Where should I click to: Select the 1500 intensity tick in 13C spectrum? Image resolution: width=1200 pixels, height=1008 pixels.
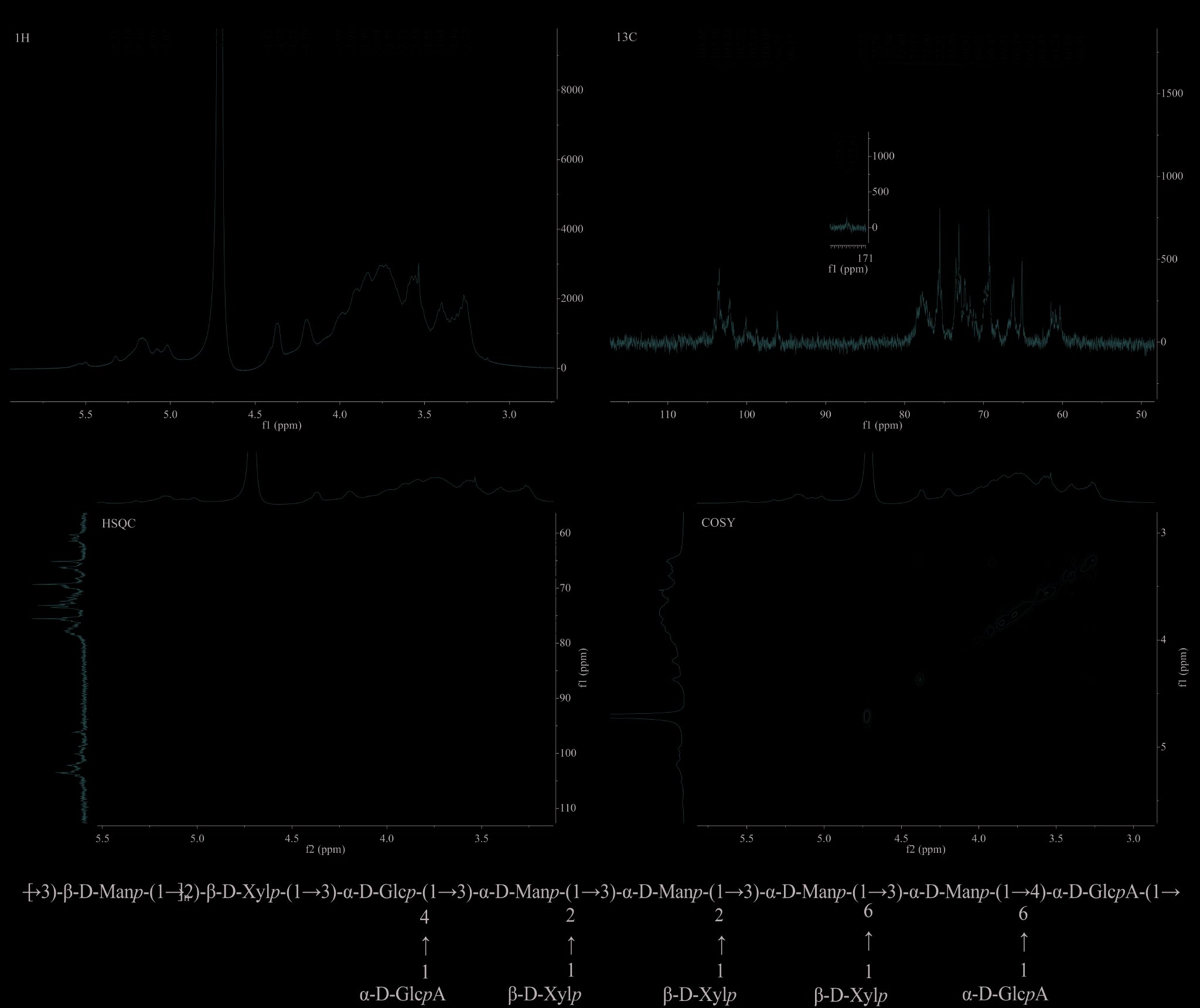pyautogui.click(x=1172, y=94)
